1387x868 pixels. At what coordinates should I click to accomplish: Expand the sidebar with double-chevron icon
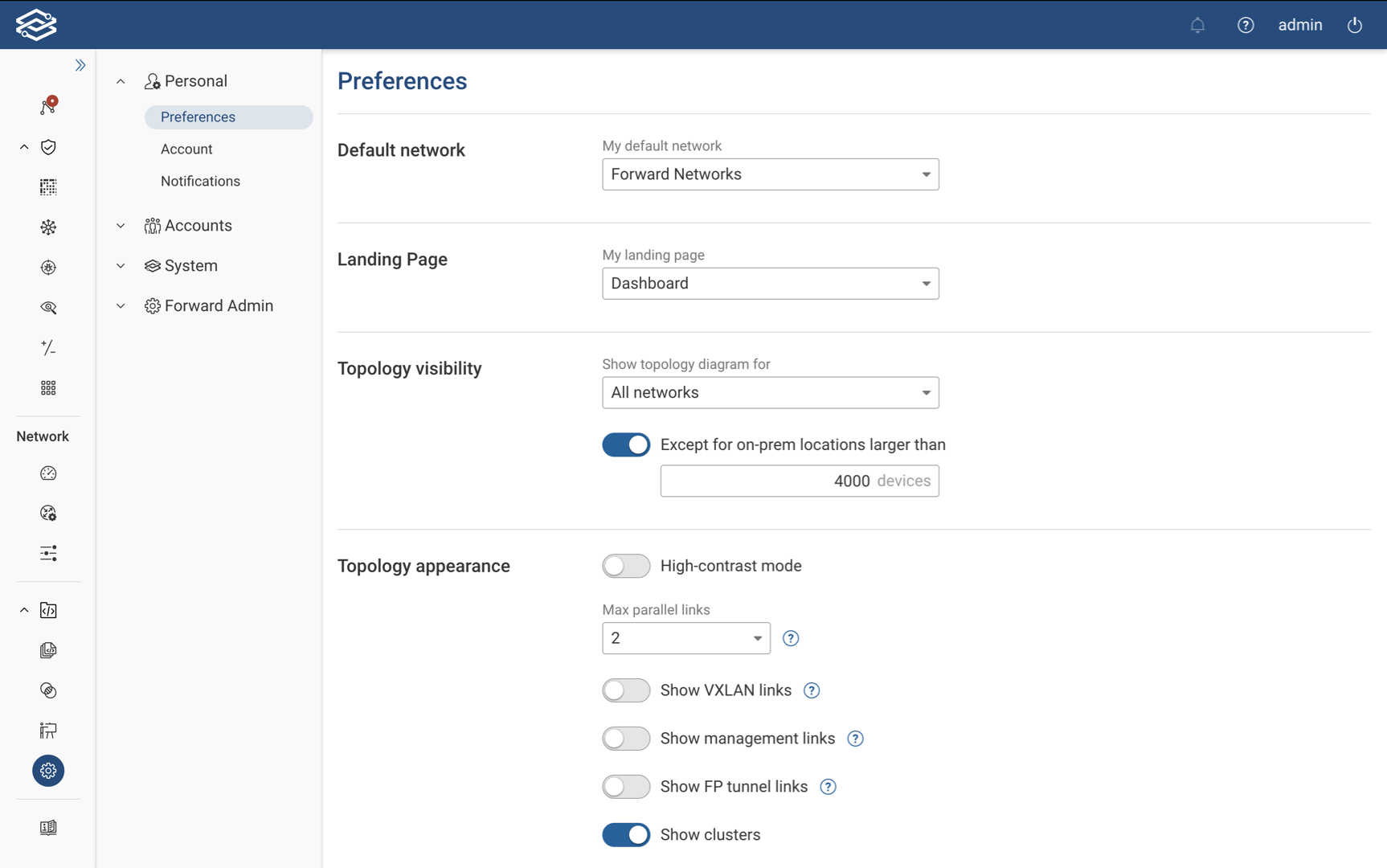pos(80,65)
